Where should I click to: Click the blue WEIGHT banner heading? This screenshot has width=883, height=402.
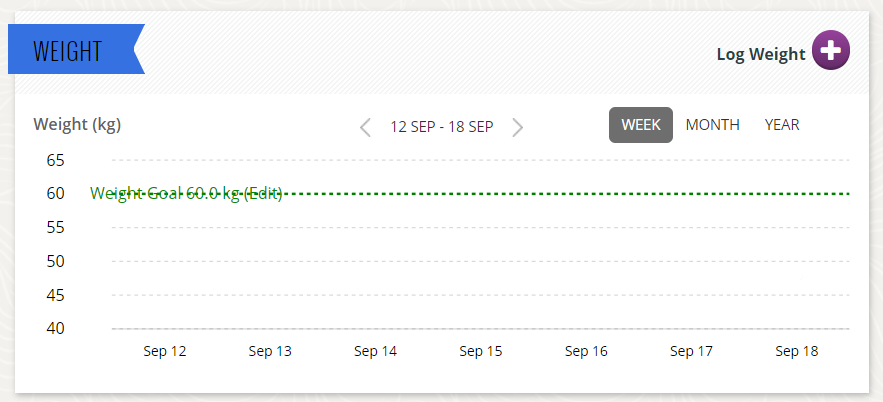[x=68, y=50]
